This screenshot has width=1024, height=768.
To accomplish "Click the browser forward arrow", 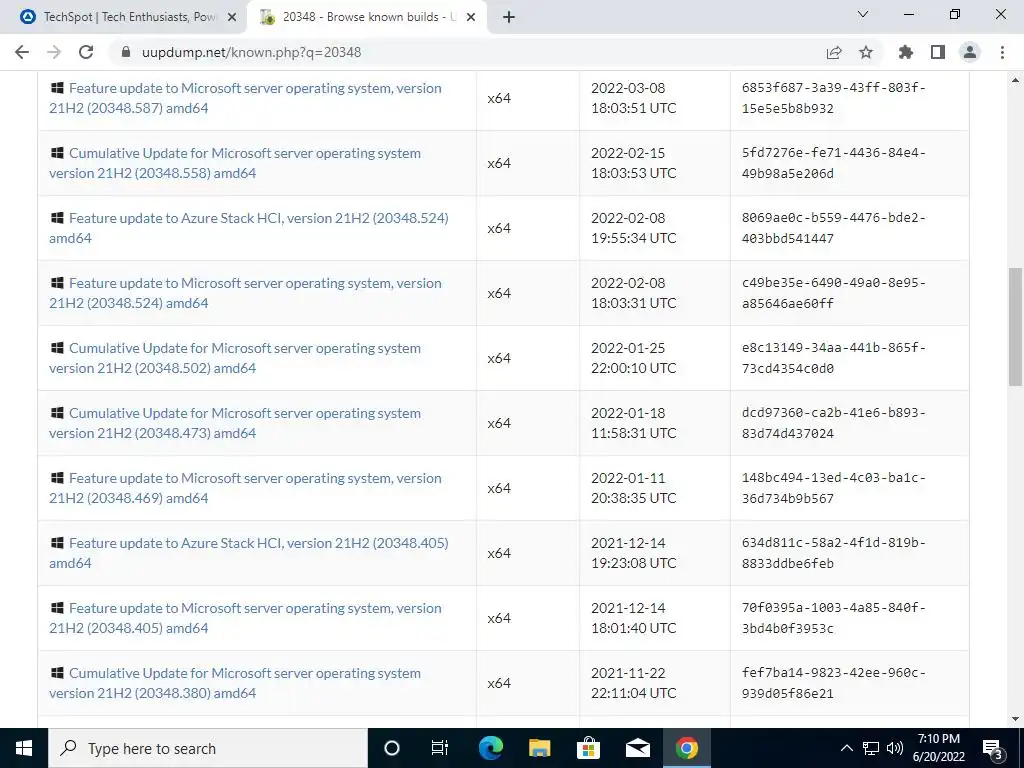I will pyautogui.click(x=54, y=52).
